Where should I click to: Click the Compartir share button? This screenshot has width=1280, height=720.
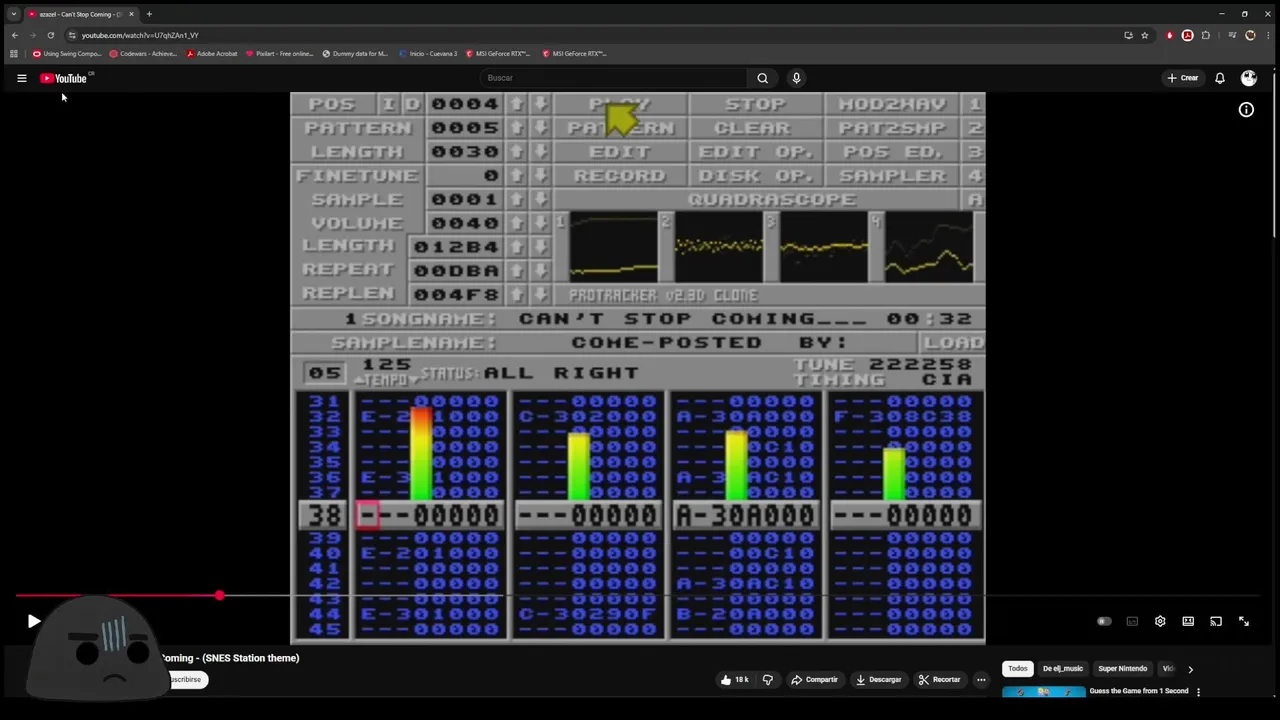point(814,680)
